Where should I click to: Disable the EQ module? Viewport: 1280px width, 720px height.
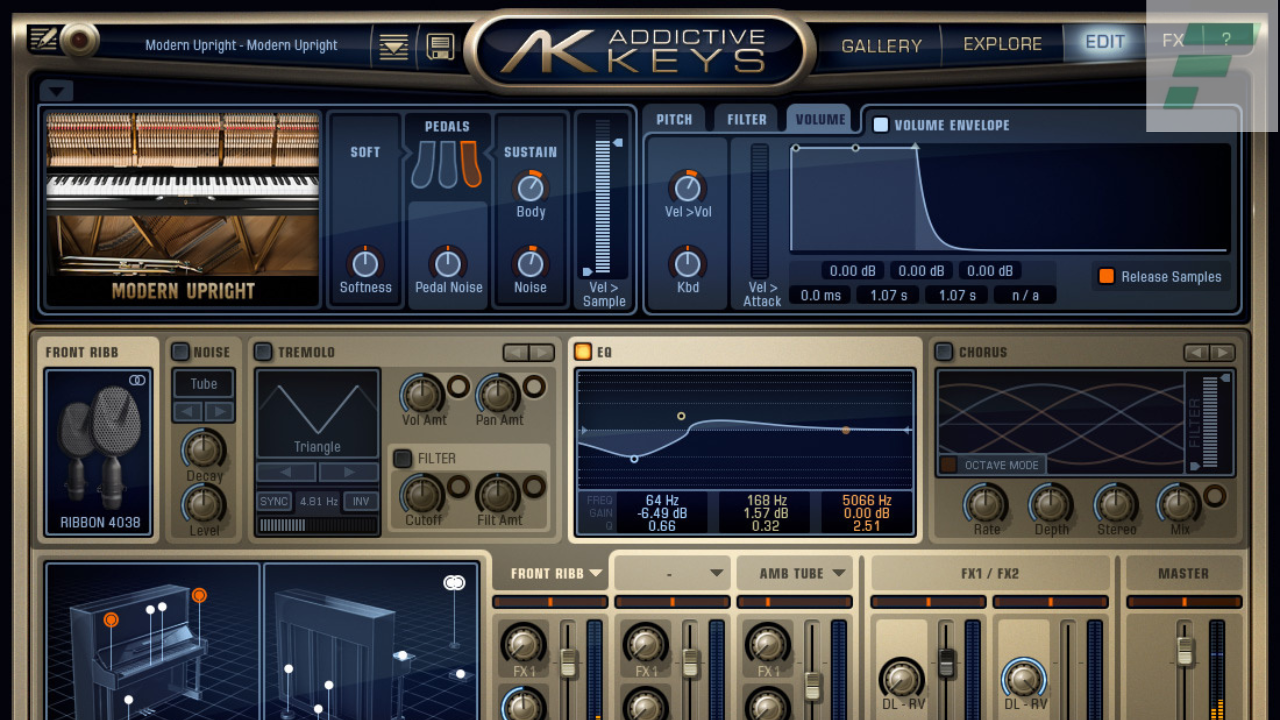click(583, 351)
